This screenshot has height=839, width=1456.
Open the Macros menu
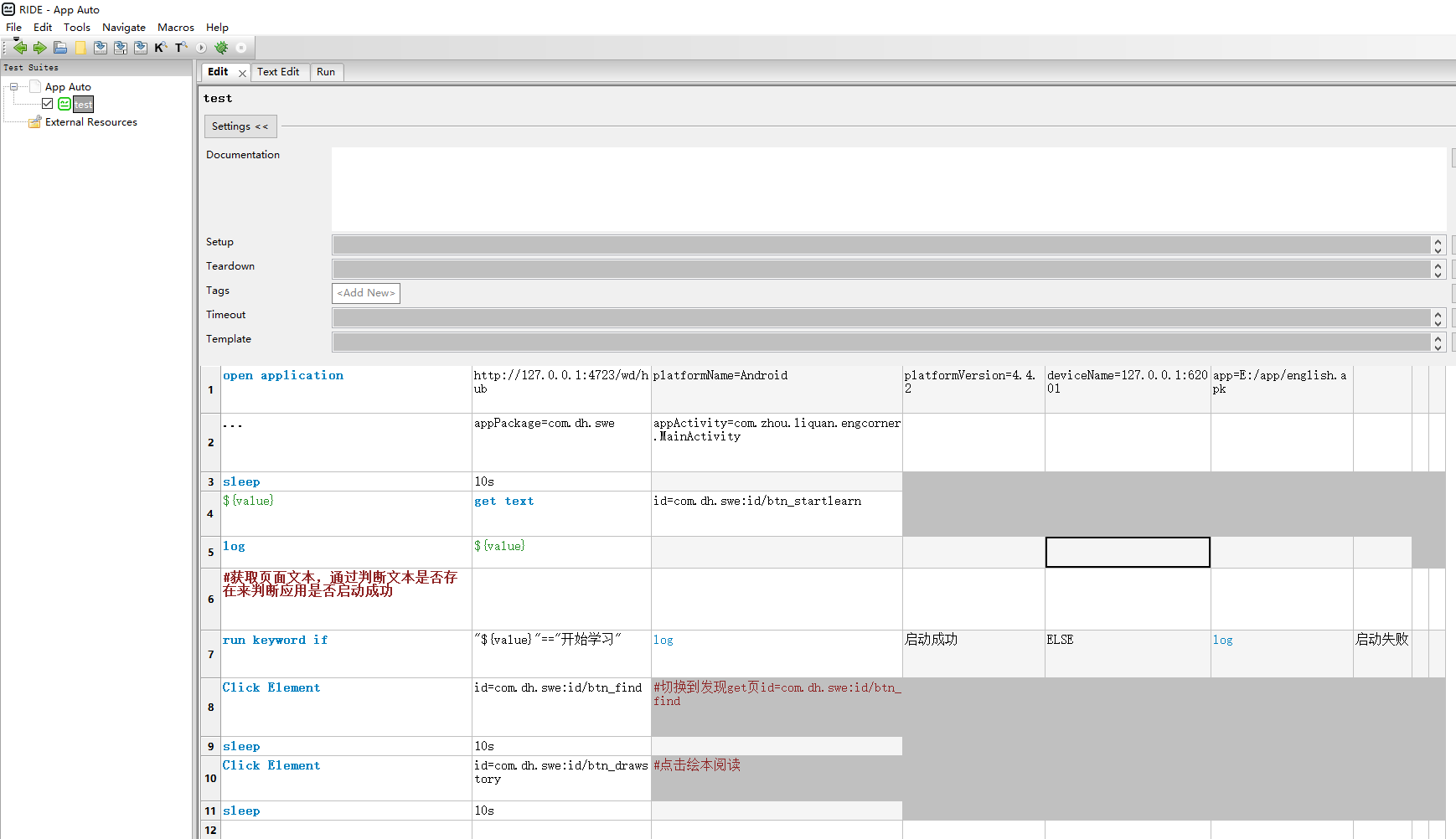(x=176, y=28)
